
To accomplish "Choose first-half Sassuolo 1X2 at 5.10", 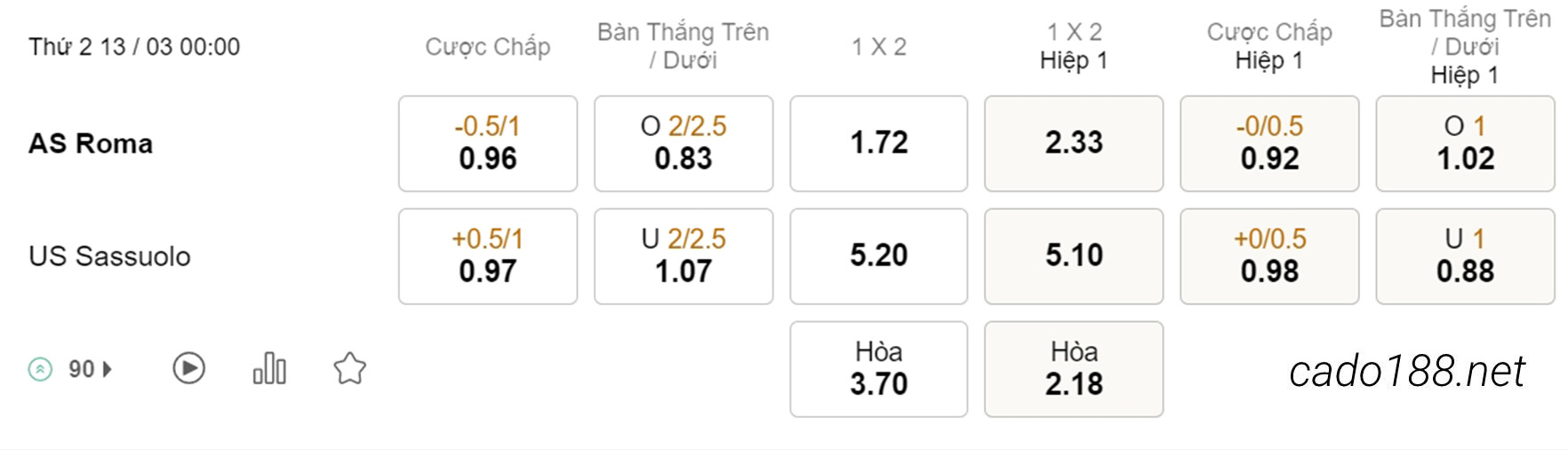I will click(x=1074, y=256).
